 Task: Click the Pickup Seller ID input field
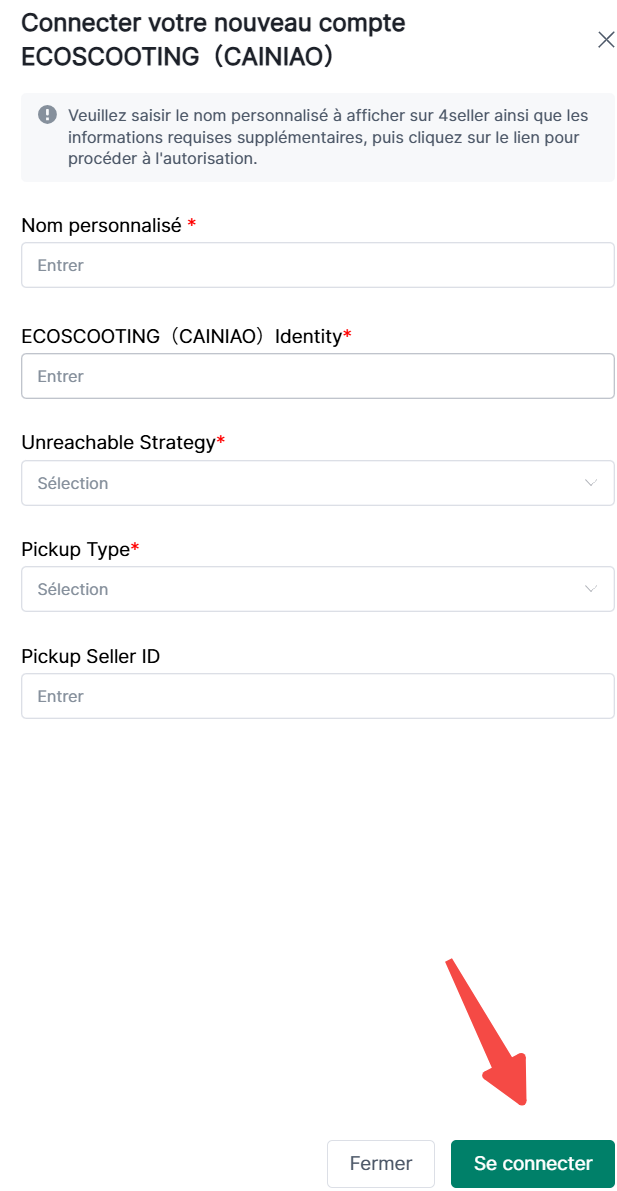coord(317,696)
